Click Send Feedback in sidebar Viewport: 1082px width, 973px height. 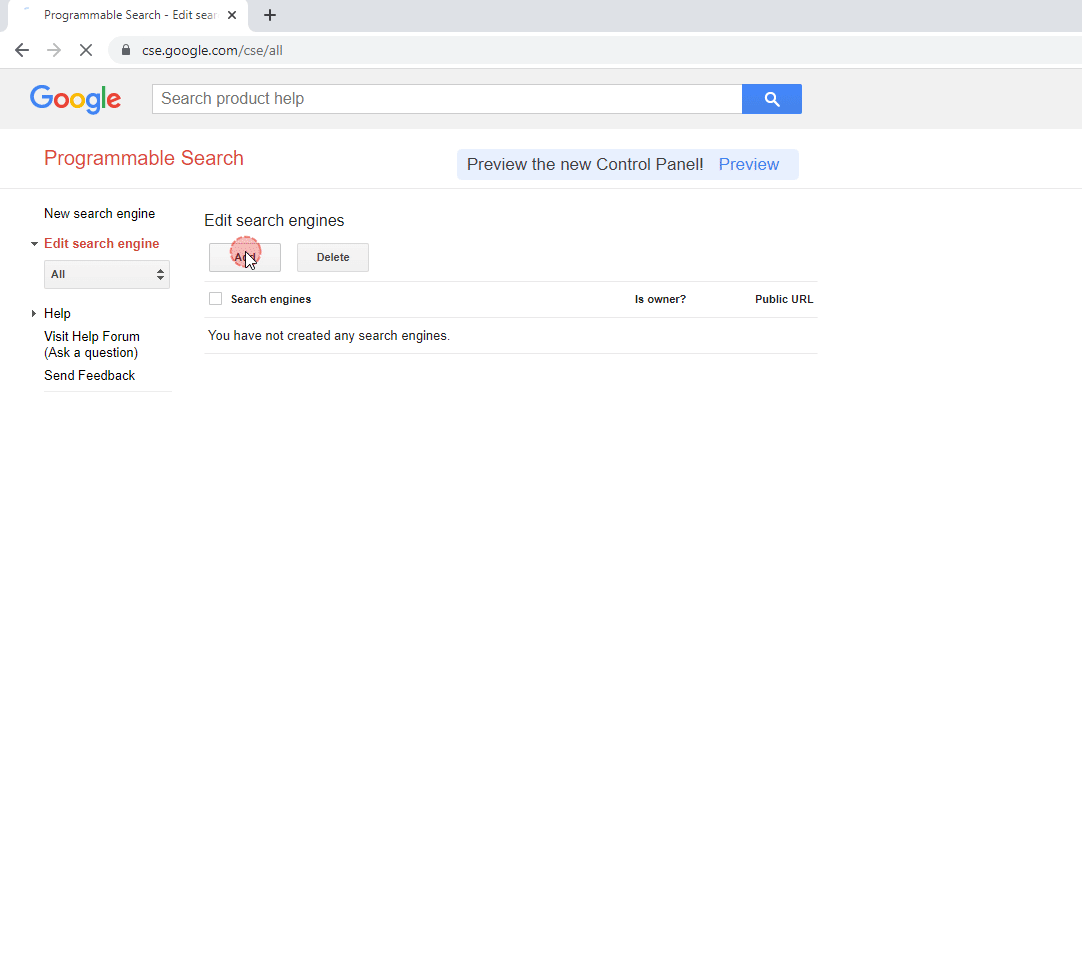(90, 375)
